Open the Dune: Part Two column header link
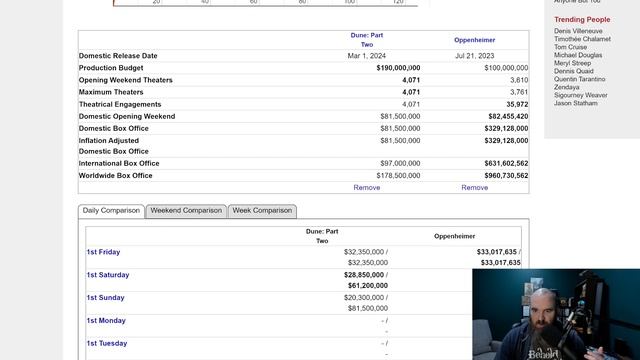 click(367, 40)
